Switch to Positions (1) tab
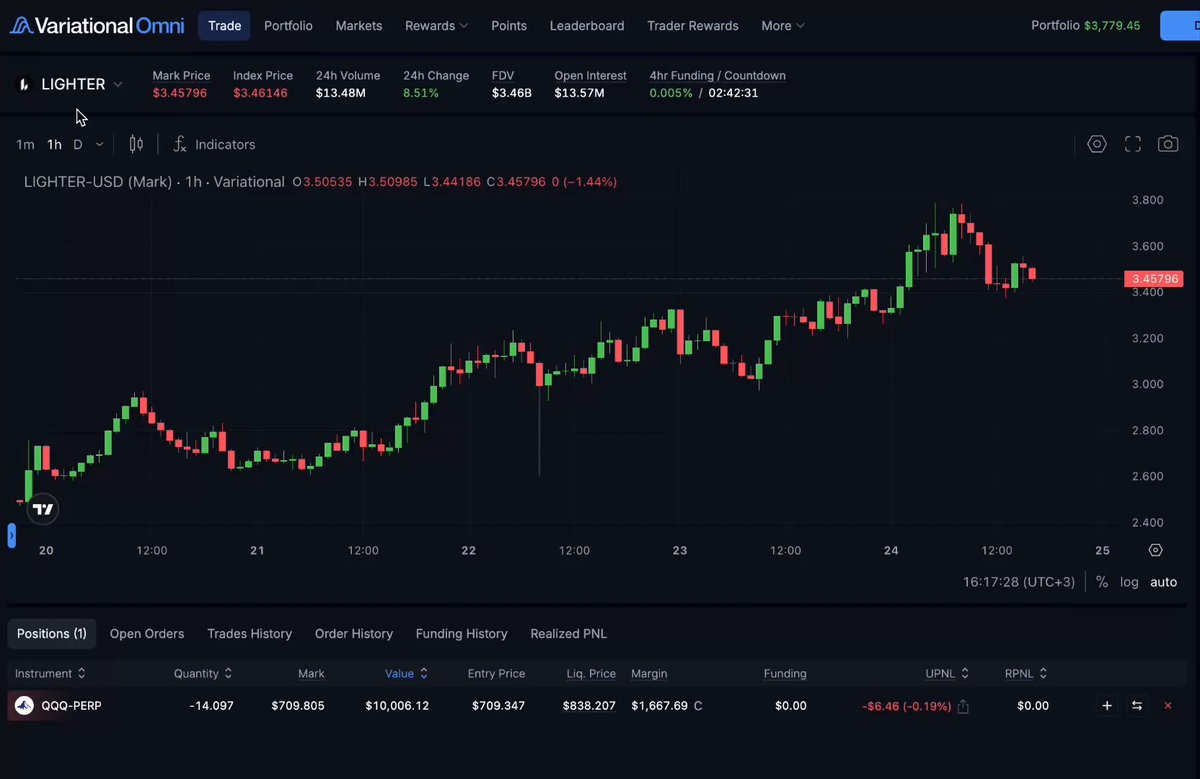The image size is (1200, 779). click(x=52, y=634)
